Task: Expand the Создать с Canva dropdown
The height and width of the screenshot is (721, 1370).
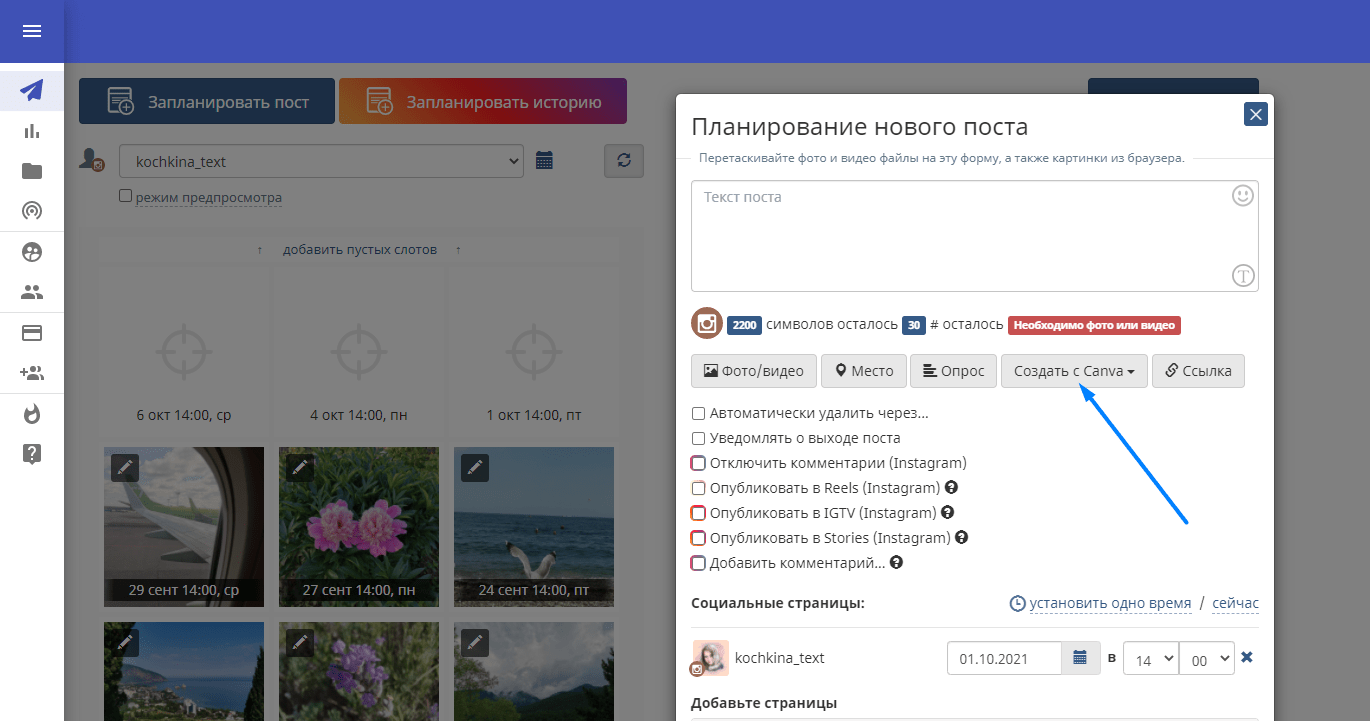Action: pos(1074,371)
